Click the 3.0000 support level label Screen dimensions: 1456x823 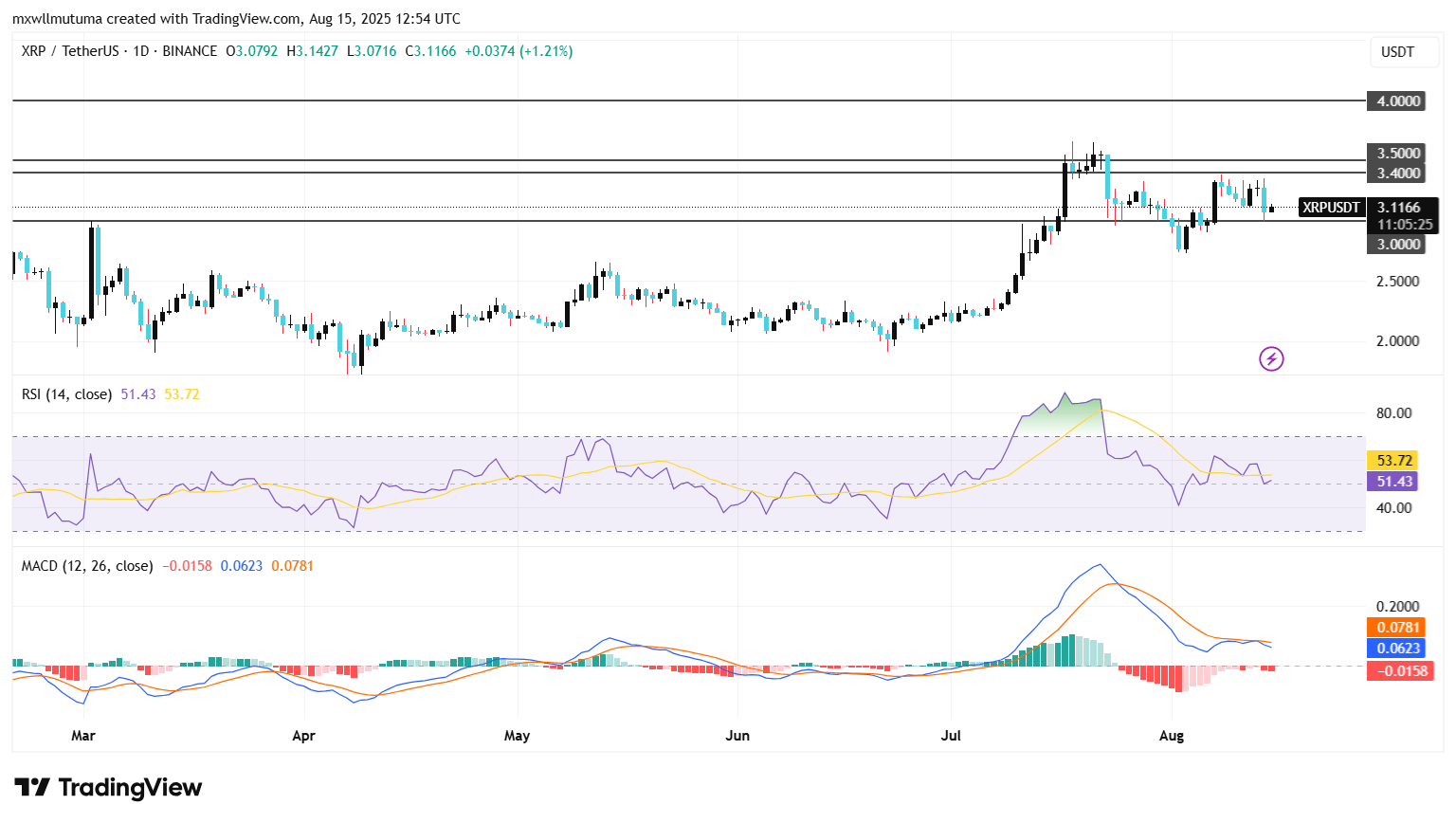pos(1395,244)
